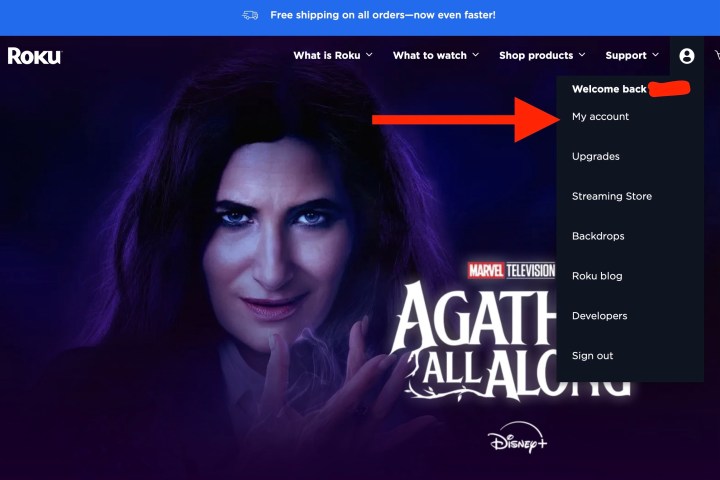720x480 pixels.
Task: Click the free shipping banner text
Action: (x=382, y=15)
